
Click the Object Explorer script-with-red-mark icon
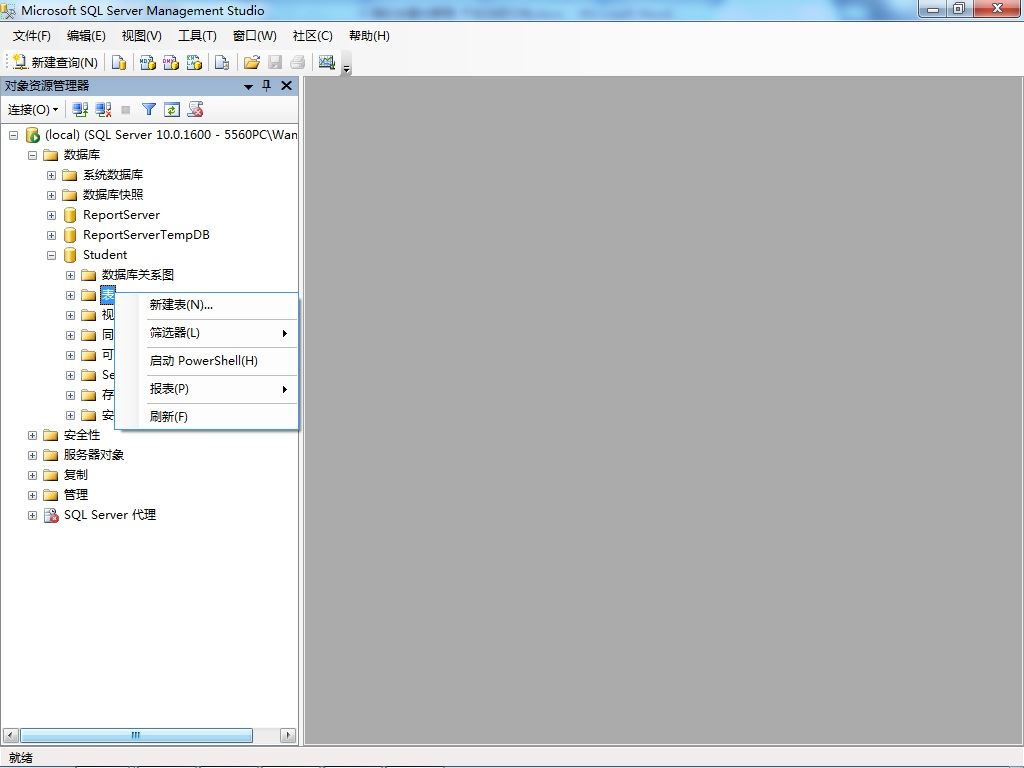coord(195,110)
